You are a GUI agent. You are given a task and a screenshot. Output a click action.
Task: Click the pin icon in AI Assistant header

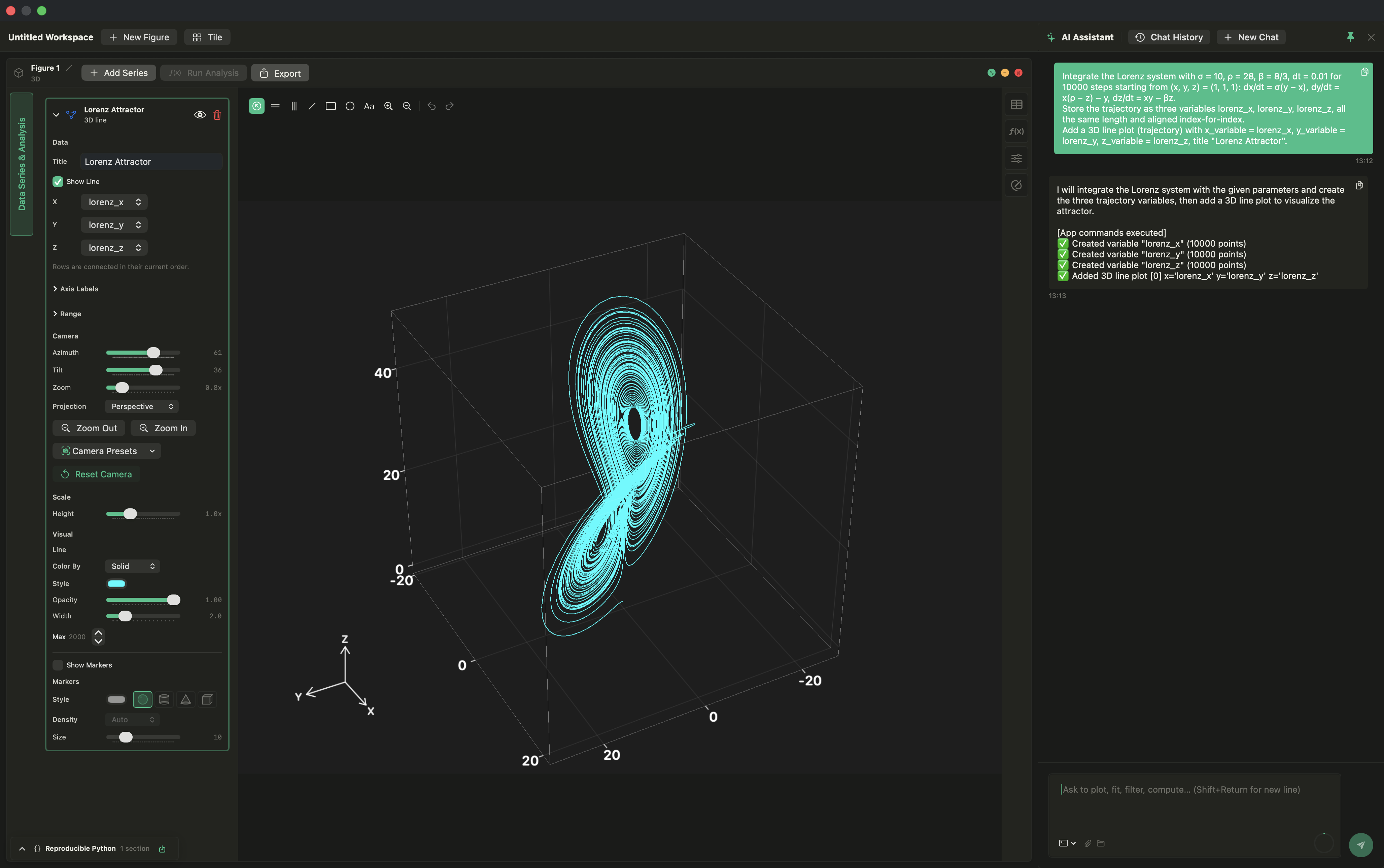point(1350,37)
